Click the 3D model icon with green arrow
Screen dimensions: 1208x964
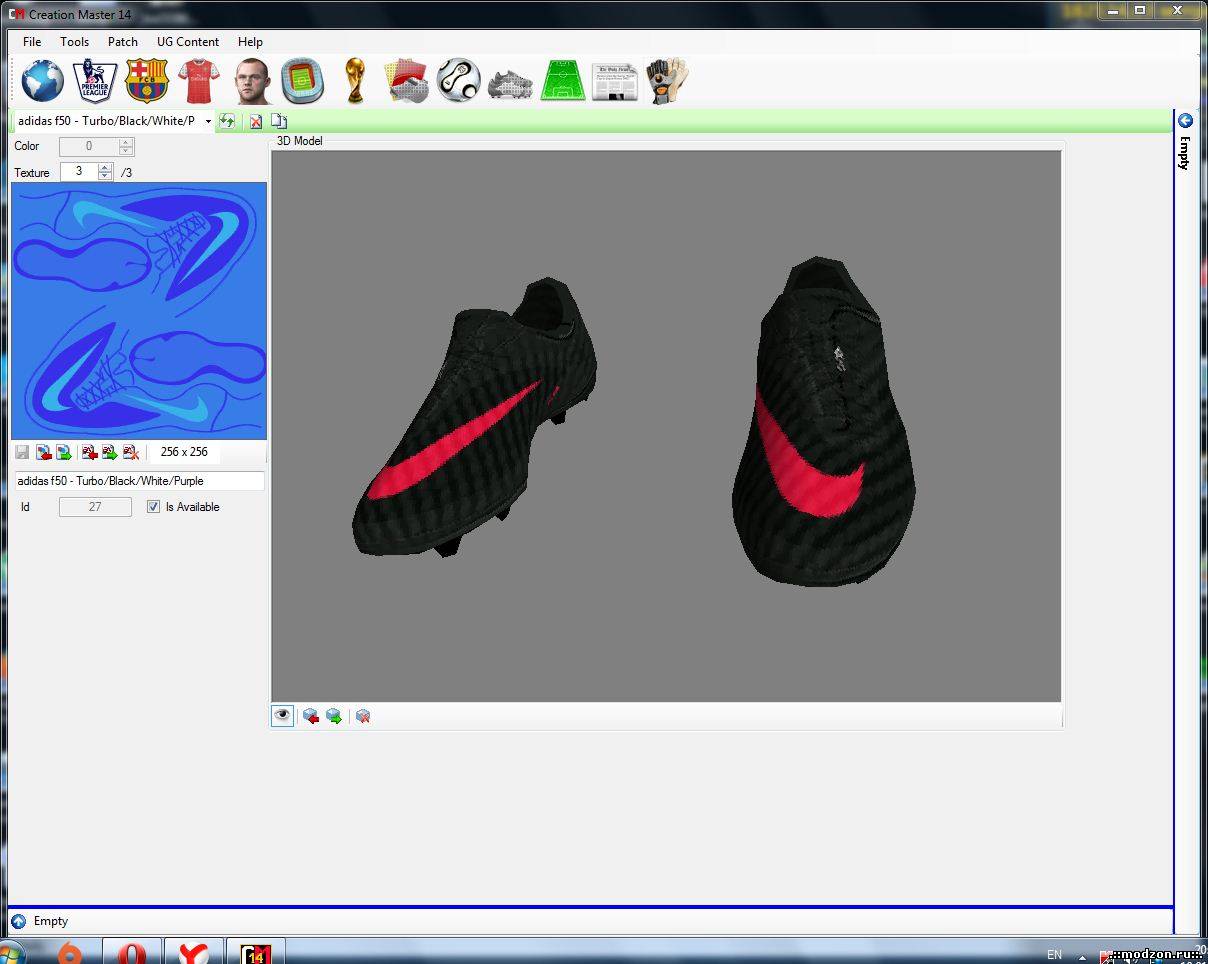[x=334, y=716]
